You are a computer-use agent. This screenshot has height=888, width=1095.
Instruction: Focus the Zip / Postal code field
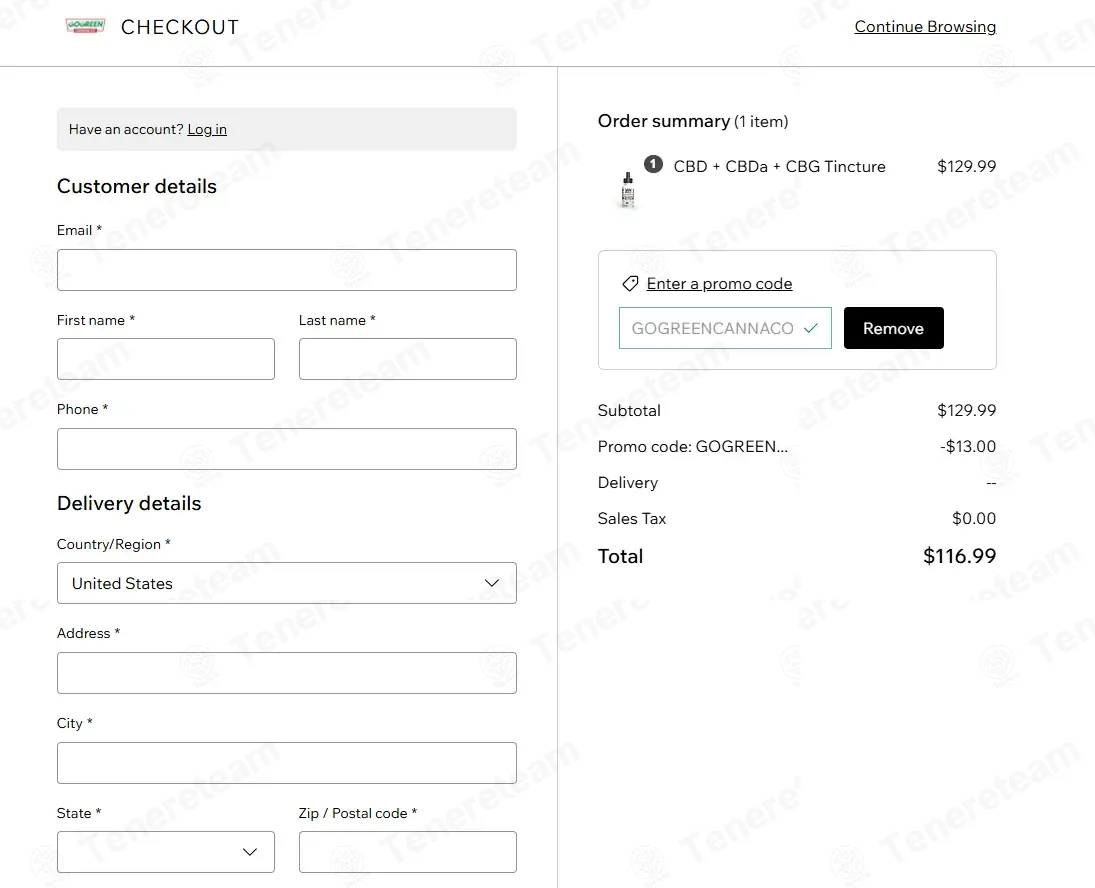(x=408, y=852)
